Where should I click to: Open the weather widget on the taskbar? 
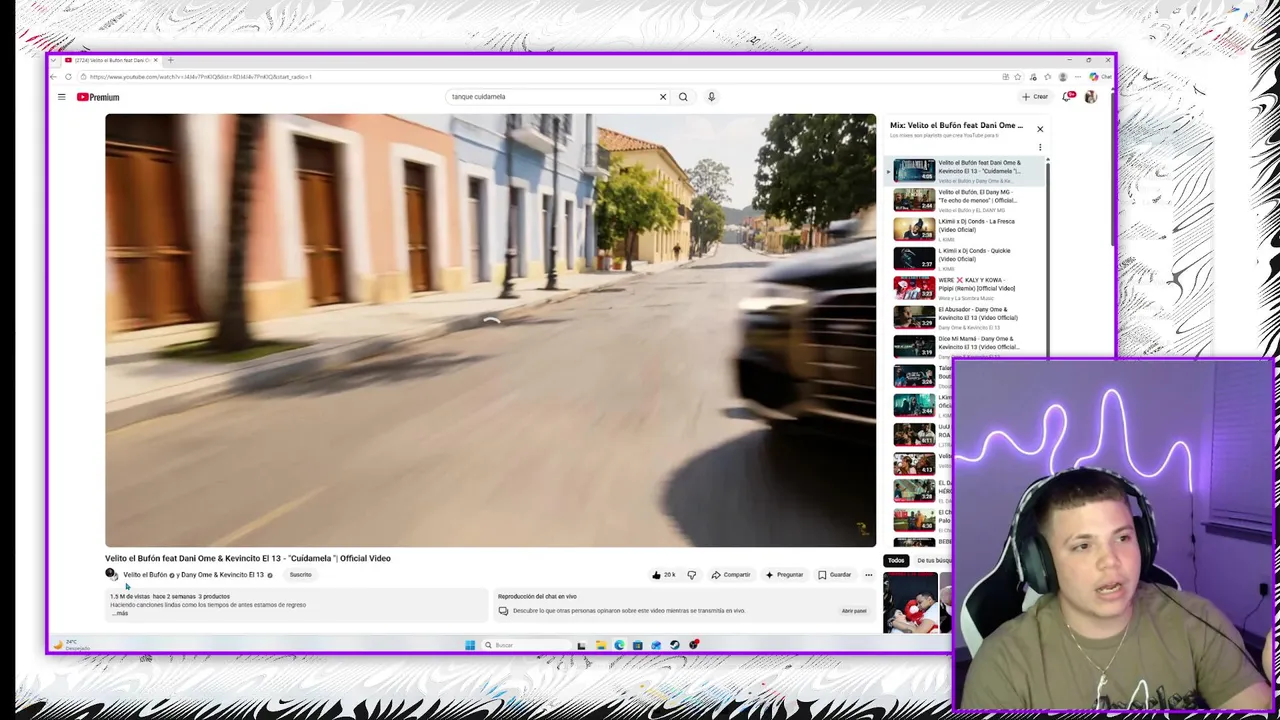click(x=70, y=645)
